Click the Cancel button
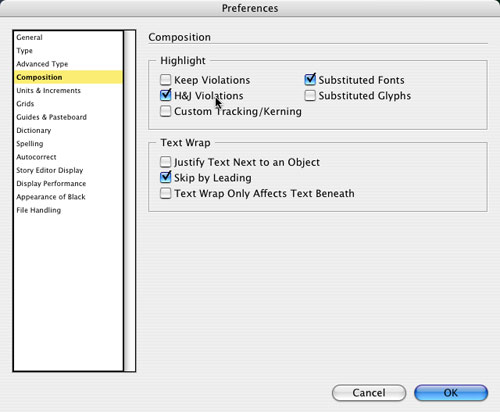Image resolution: width=500 pixels, height=412 pixels. tap(369, 393)
